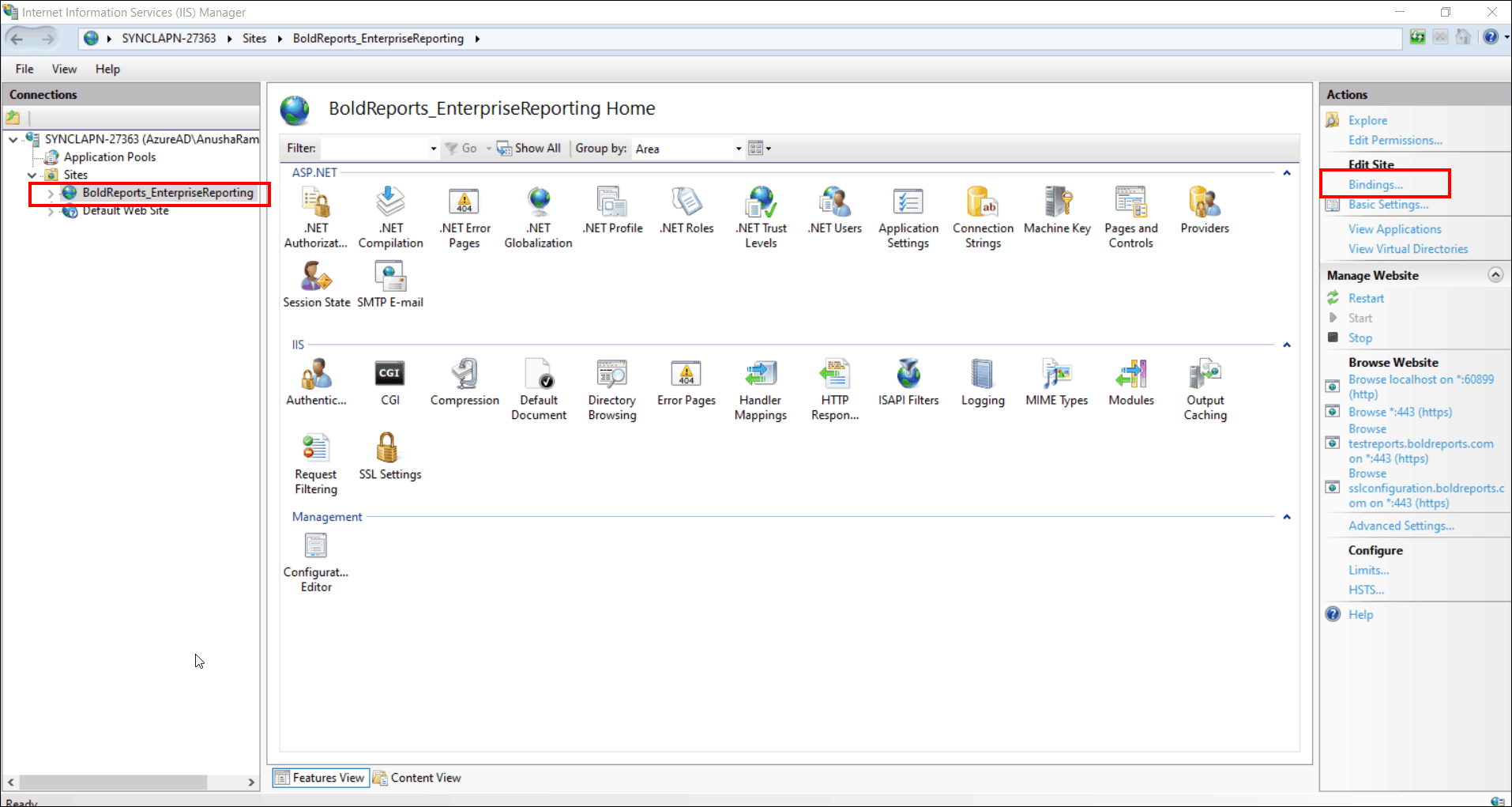
Task: Collapse the ASP.NET group
Action: coord(1287,172)
